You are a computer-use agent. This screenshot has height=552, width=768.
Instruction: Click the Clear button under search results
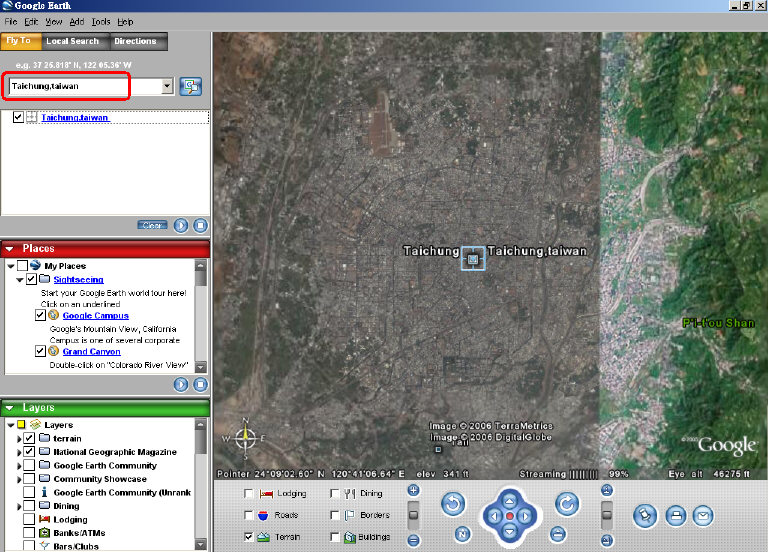pyautogui.click(x=152, y=225)
